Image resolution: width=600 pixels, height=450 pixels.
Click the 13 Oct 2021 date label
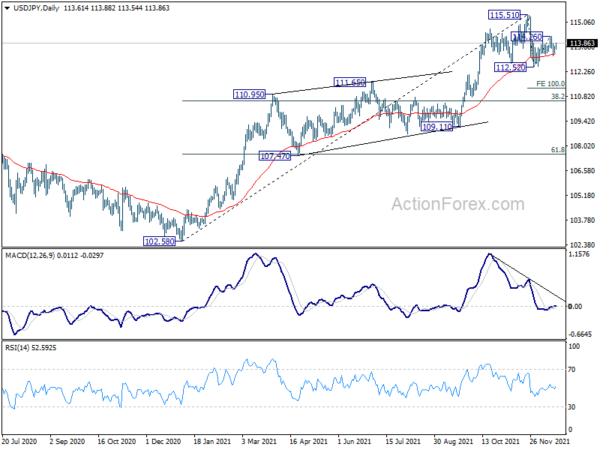coord(501,442)
